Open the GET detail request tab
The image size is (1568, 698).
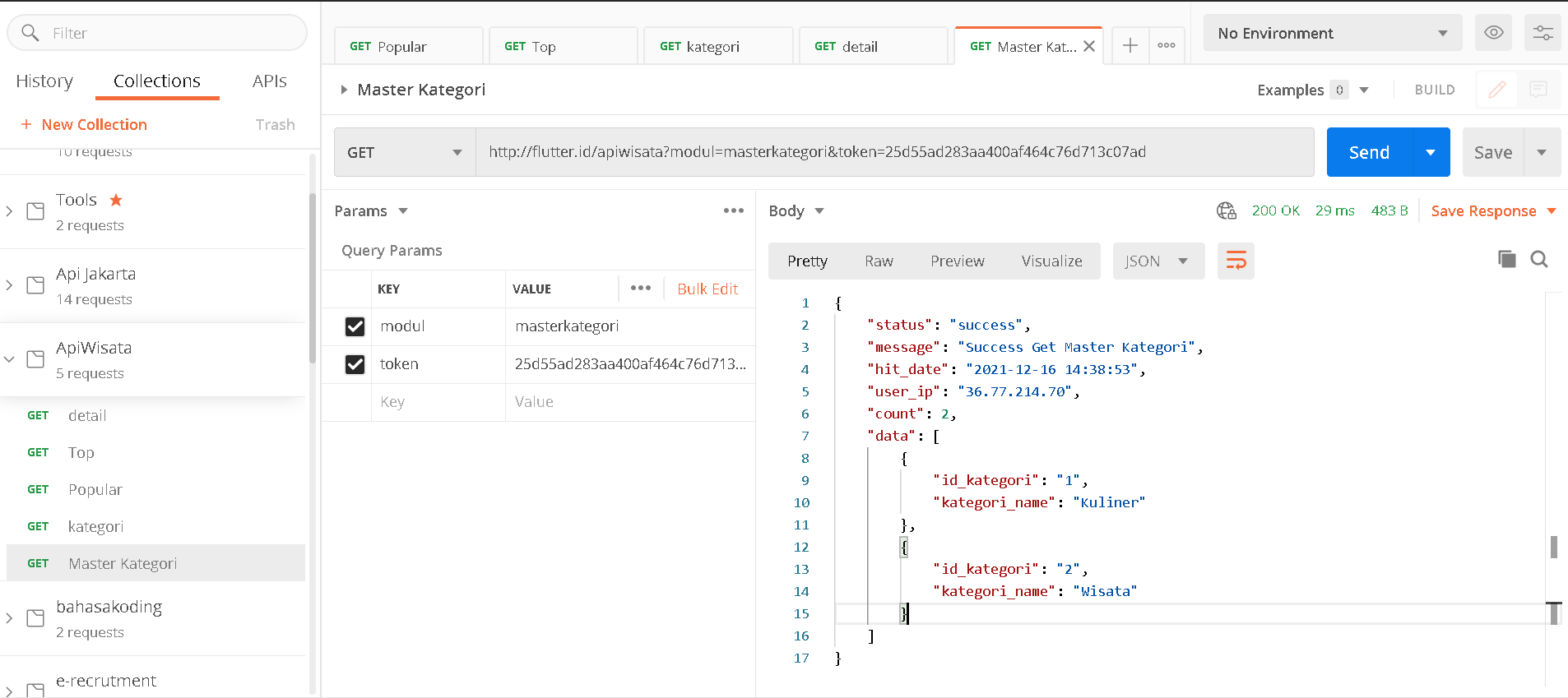(873, 46)
